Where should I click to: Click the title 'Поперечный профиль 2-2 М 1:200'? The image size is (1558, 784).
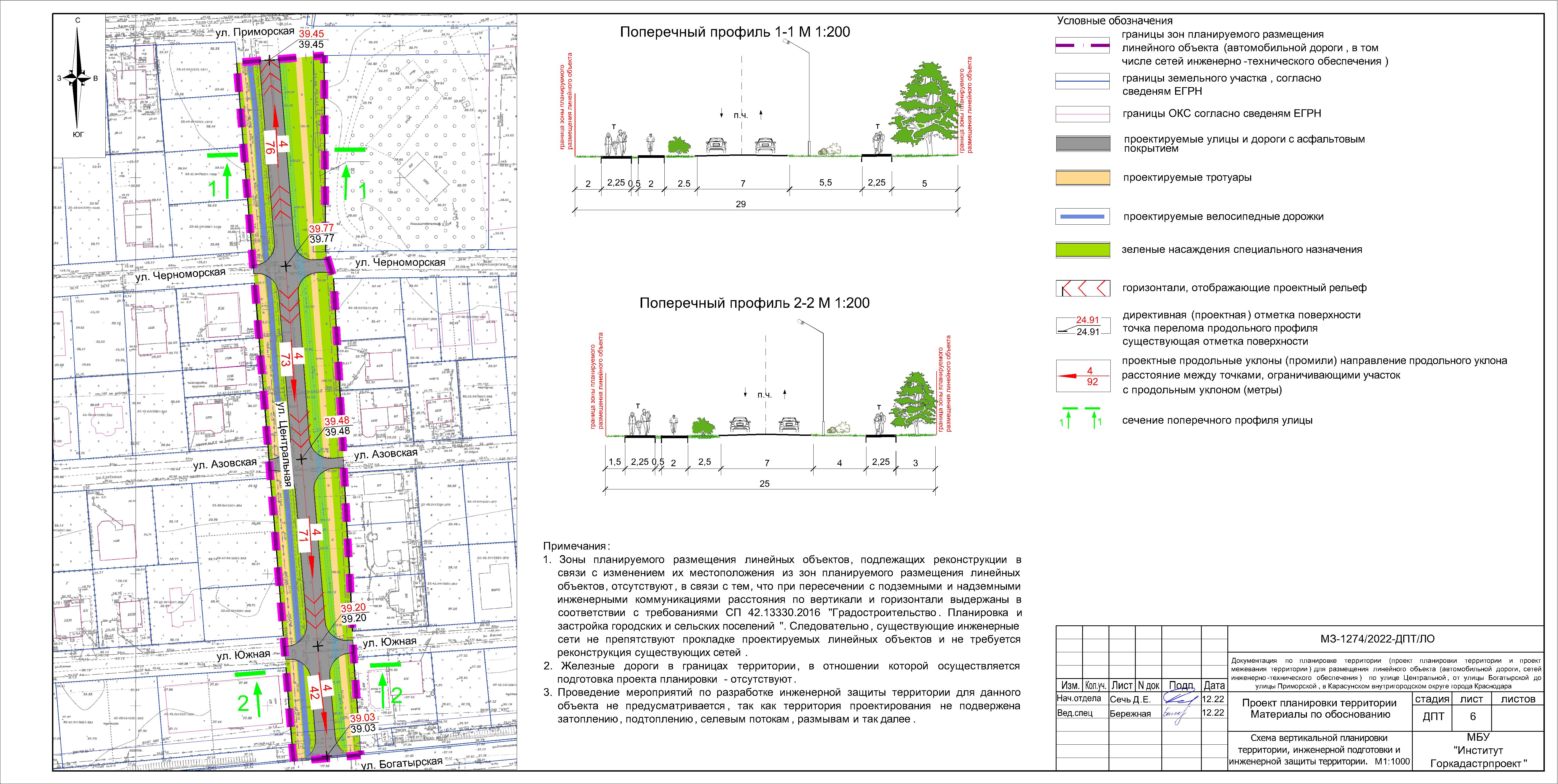tap(754, 303)
